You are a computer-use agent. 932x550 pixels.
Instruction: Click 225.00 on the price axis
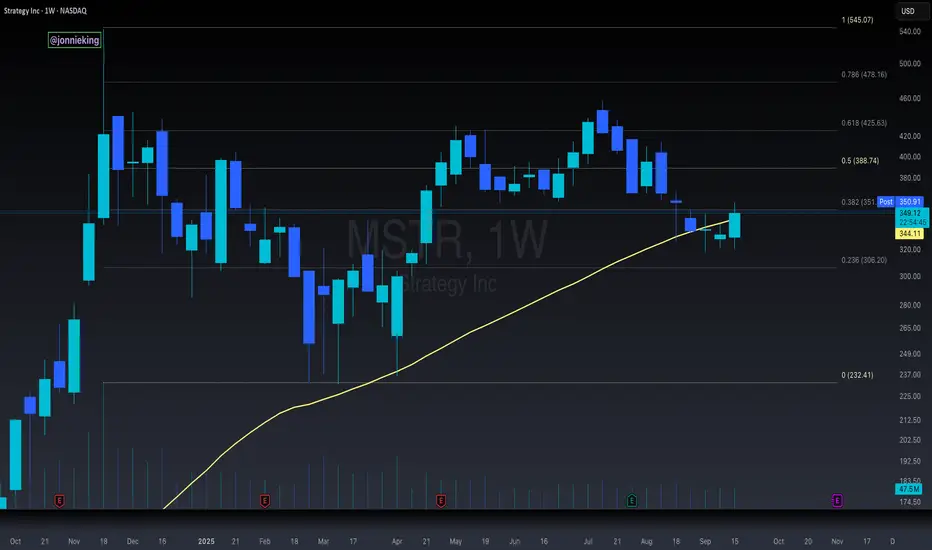(910, 396)
